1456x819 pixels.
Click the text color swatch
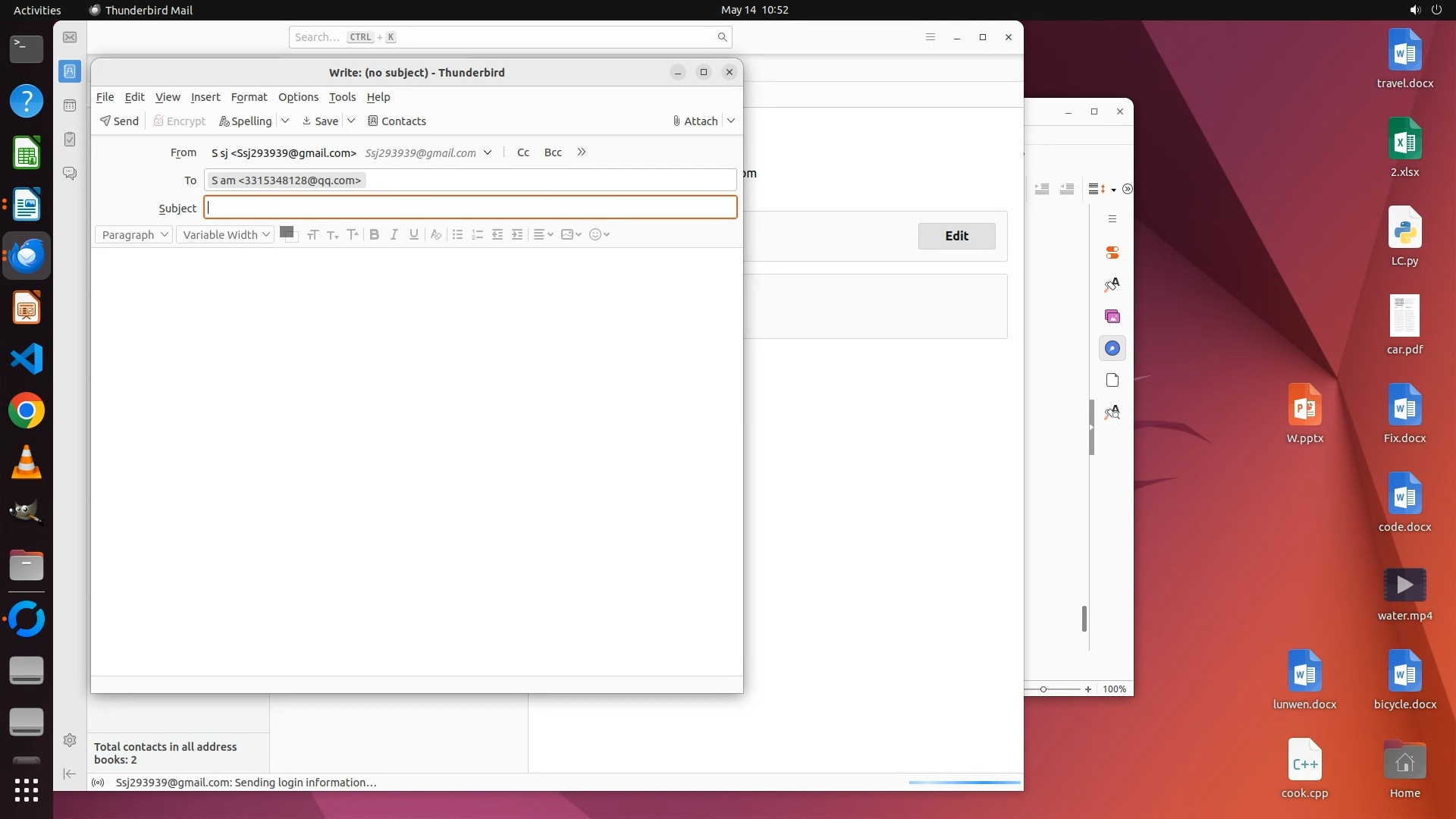point(286,232)
